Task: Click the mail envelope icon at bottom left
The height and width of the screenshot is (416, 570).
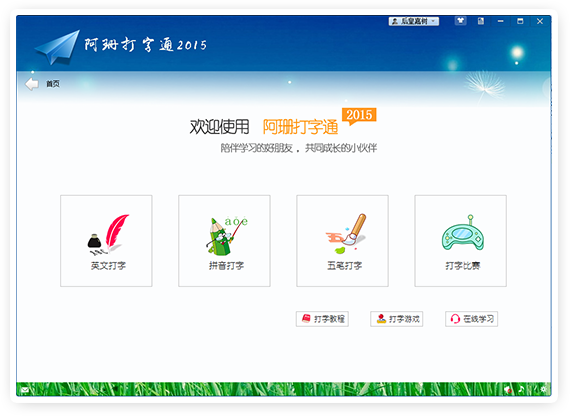Action: pyautogui.click(x=25, y=390)
